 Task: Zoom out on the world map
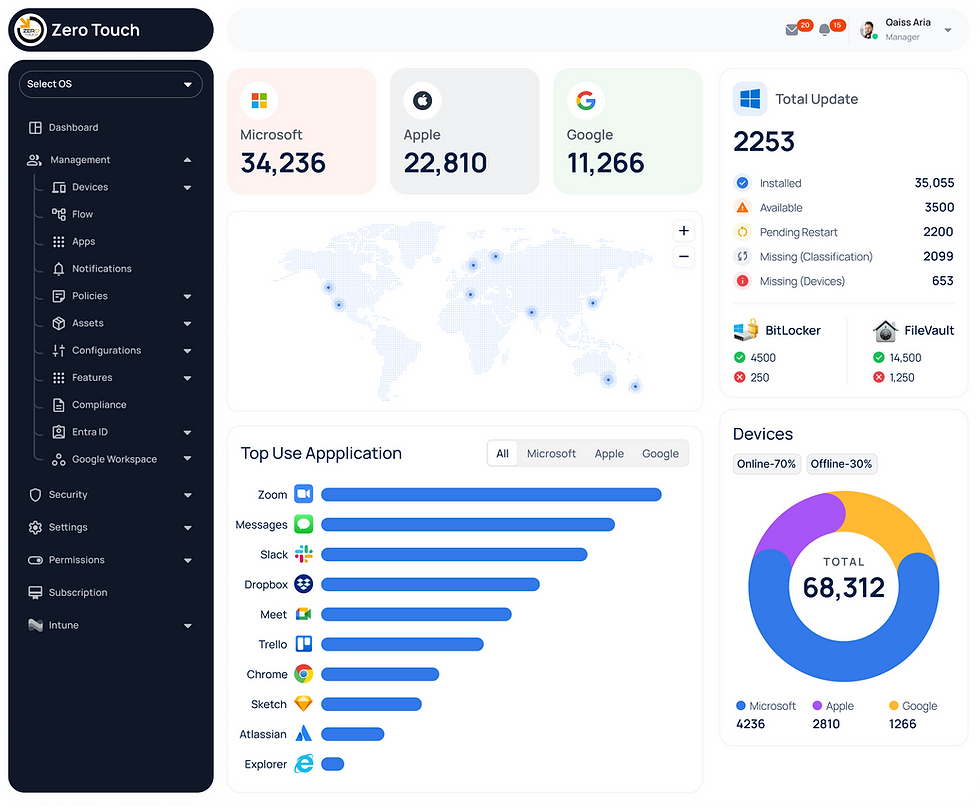point(684,257)
